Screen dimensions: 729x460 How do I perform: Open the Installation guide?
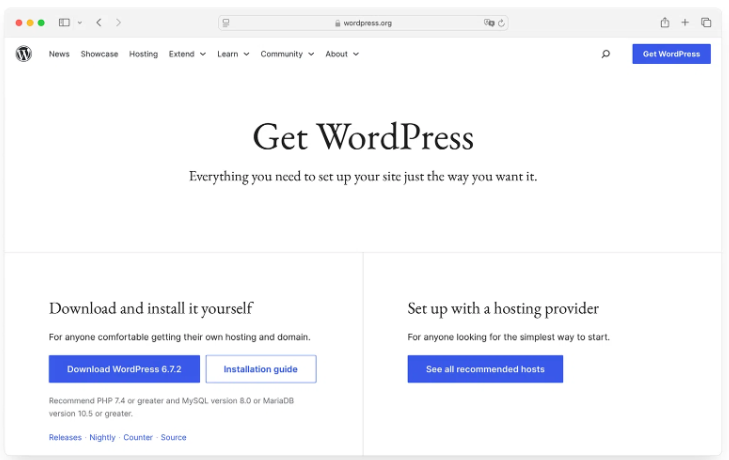(261, 369)
